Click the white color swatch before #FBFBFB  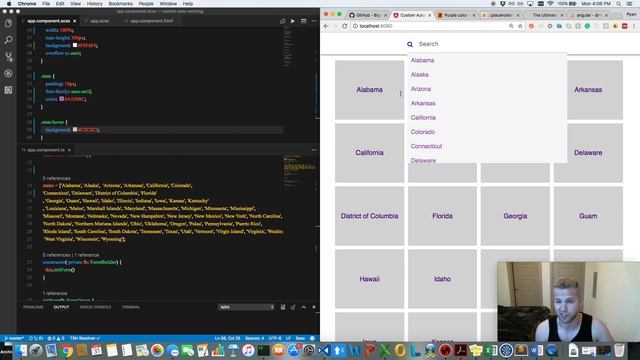(75, 45)
